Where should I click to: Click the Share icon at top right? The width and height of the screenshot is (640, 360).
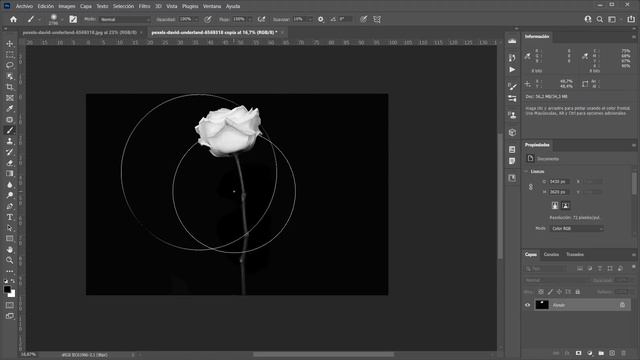[631, 19]
